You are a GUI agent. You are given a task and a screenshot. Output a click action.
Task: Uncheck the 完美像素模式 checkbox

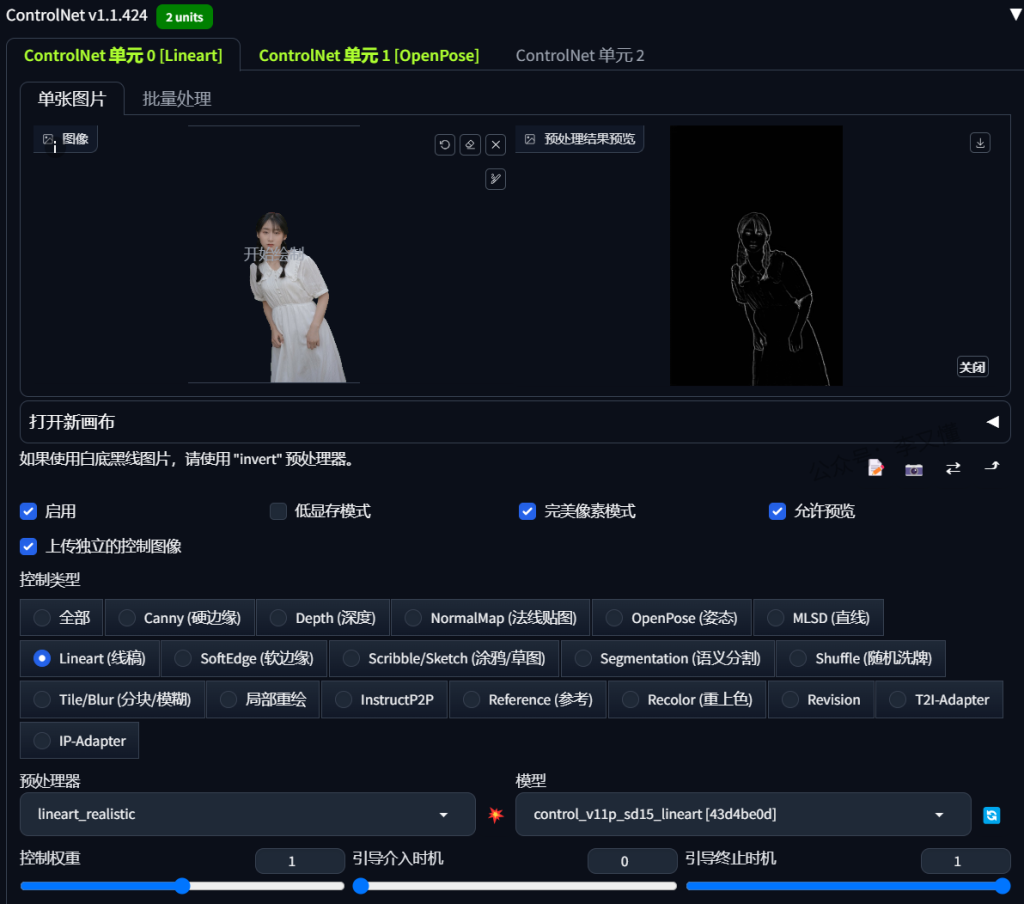click(x=528, y=511)
